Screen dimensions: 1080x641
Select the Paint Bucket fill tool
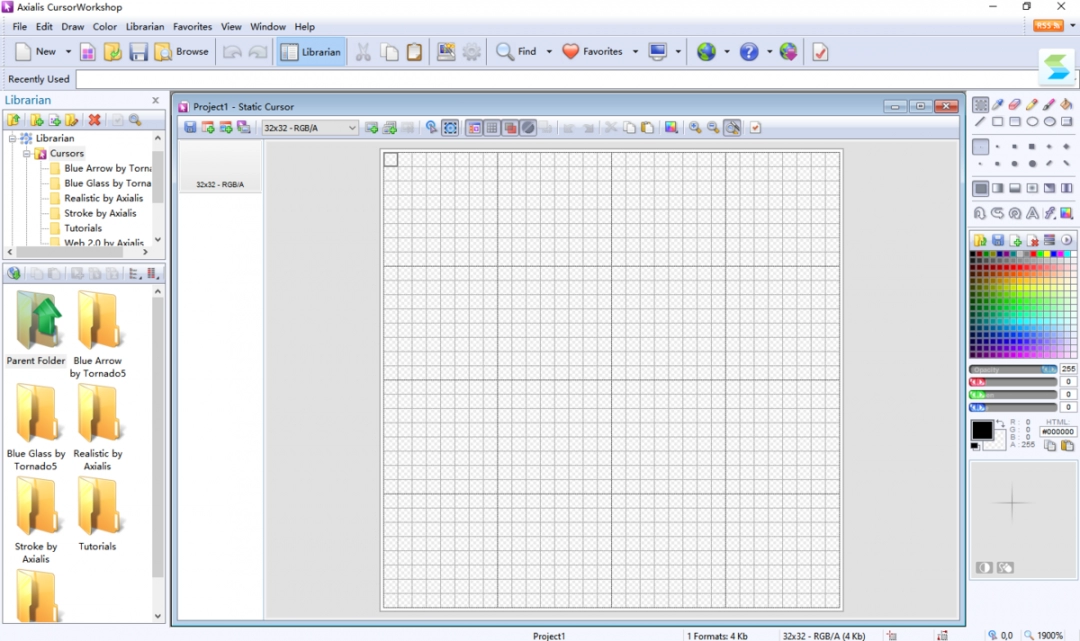click(x=1066, y=104)
